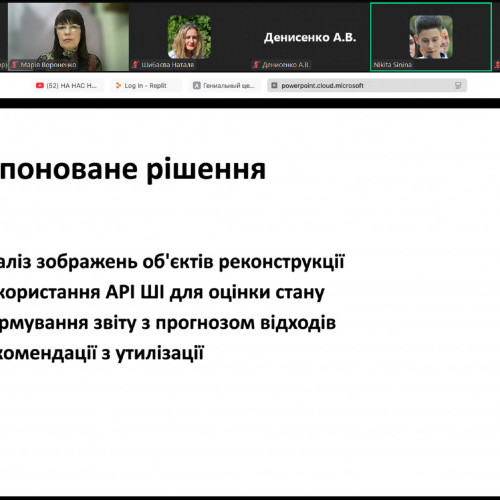Click the Nikita Sinina name label
Image resolution: width=500 pixels, height=500 pixels.
click(393, 65)
